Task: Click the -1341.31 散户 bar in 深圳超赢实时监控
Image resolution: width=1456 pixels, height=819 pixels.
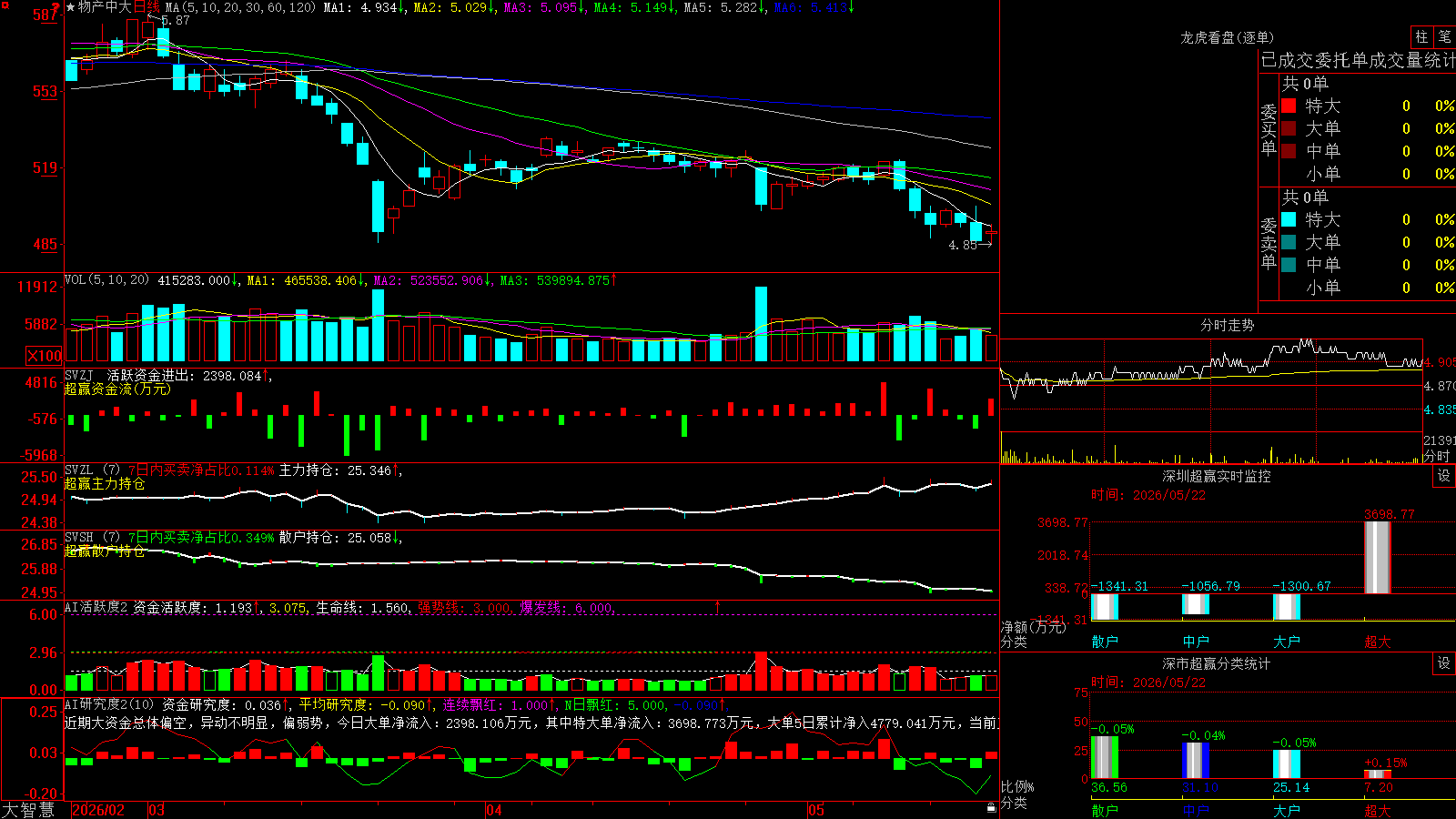Action: (x=1105, y=607)
